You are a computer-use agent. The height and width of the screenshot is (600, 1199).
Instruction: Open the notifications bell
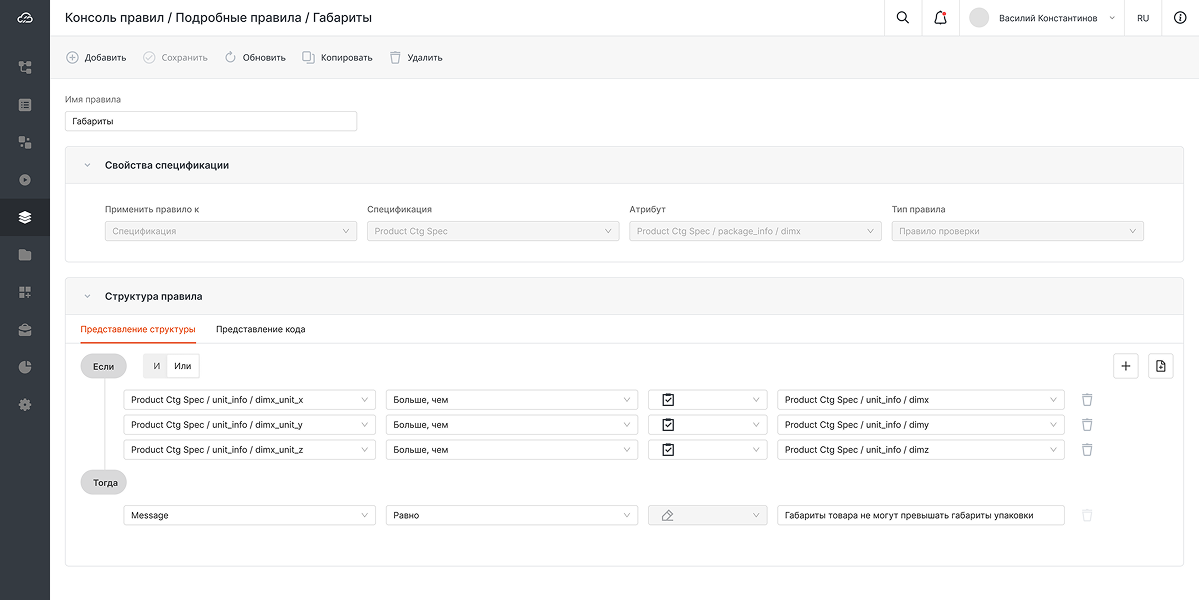940,18
